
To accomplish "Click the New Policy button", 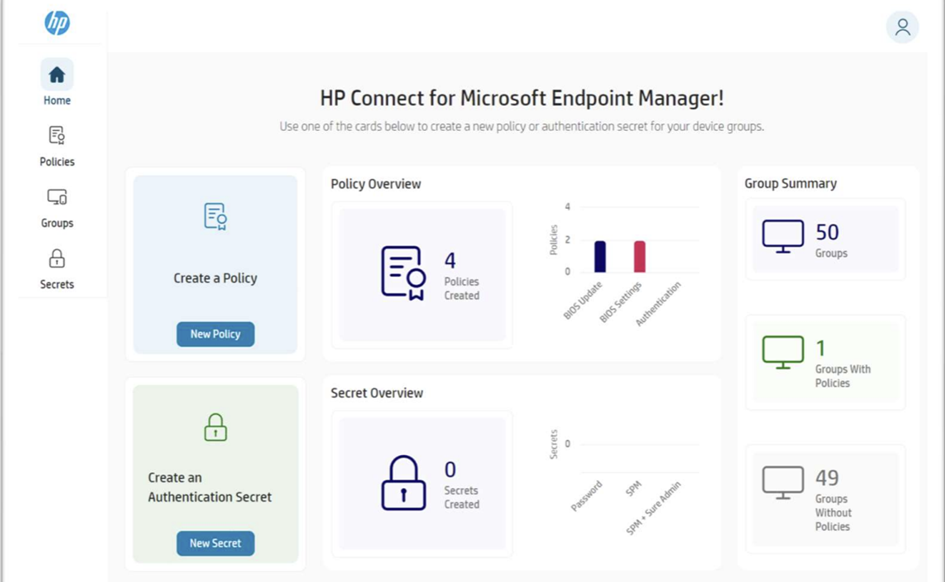I will [215, 334].
